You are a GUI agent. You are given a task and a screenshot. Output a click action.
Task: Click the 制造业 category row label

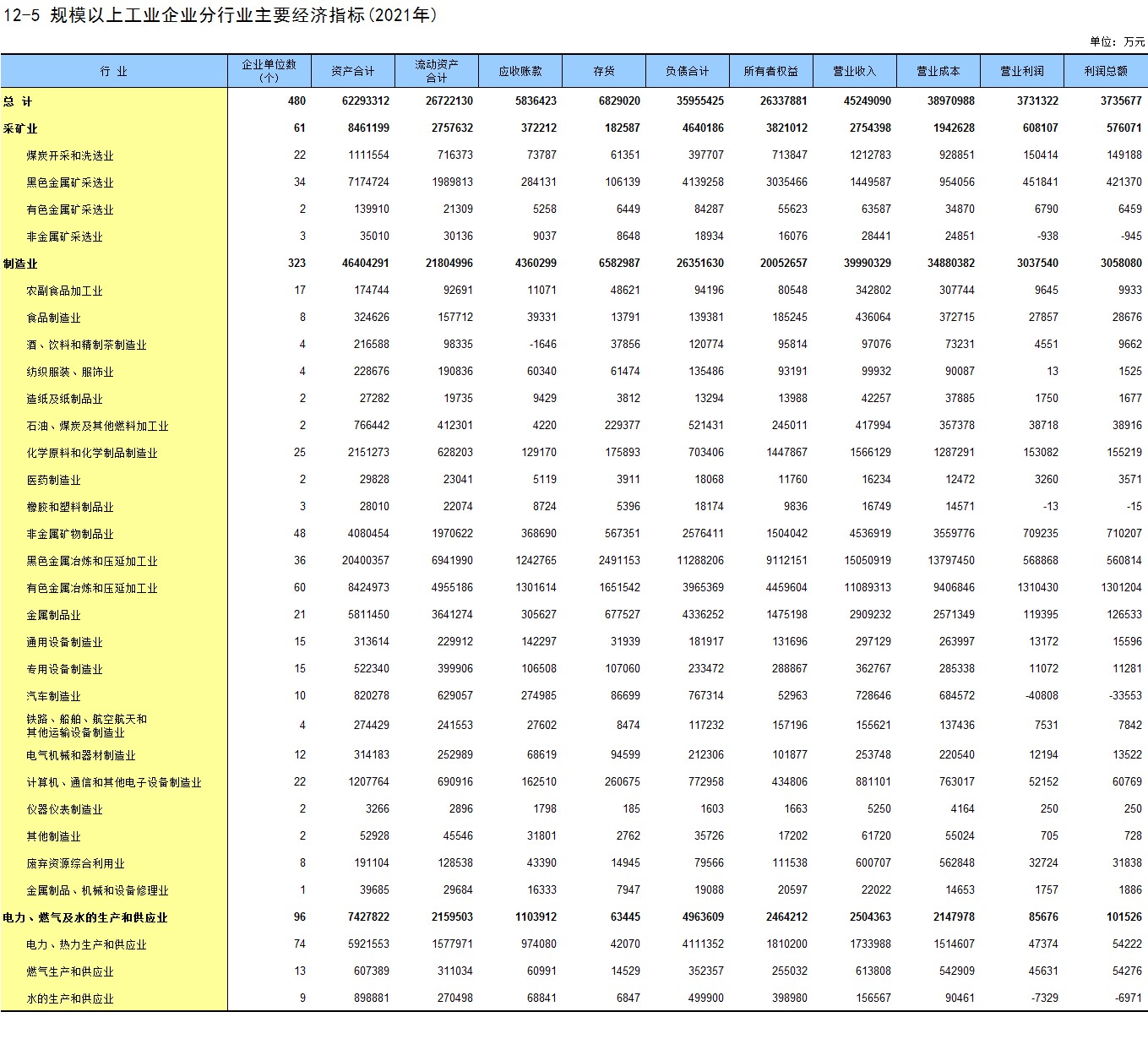click(x=20, y=264)
